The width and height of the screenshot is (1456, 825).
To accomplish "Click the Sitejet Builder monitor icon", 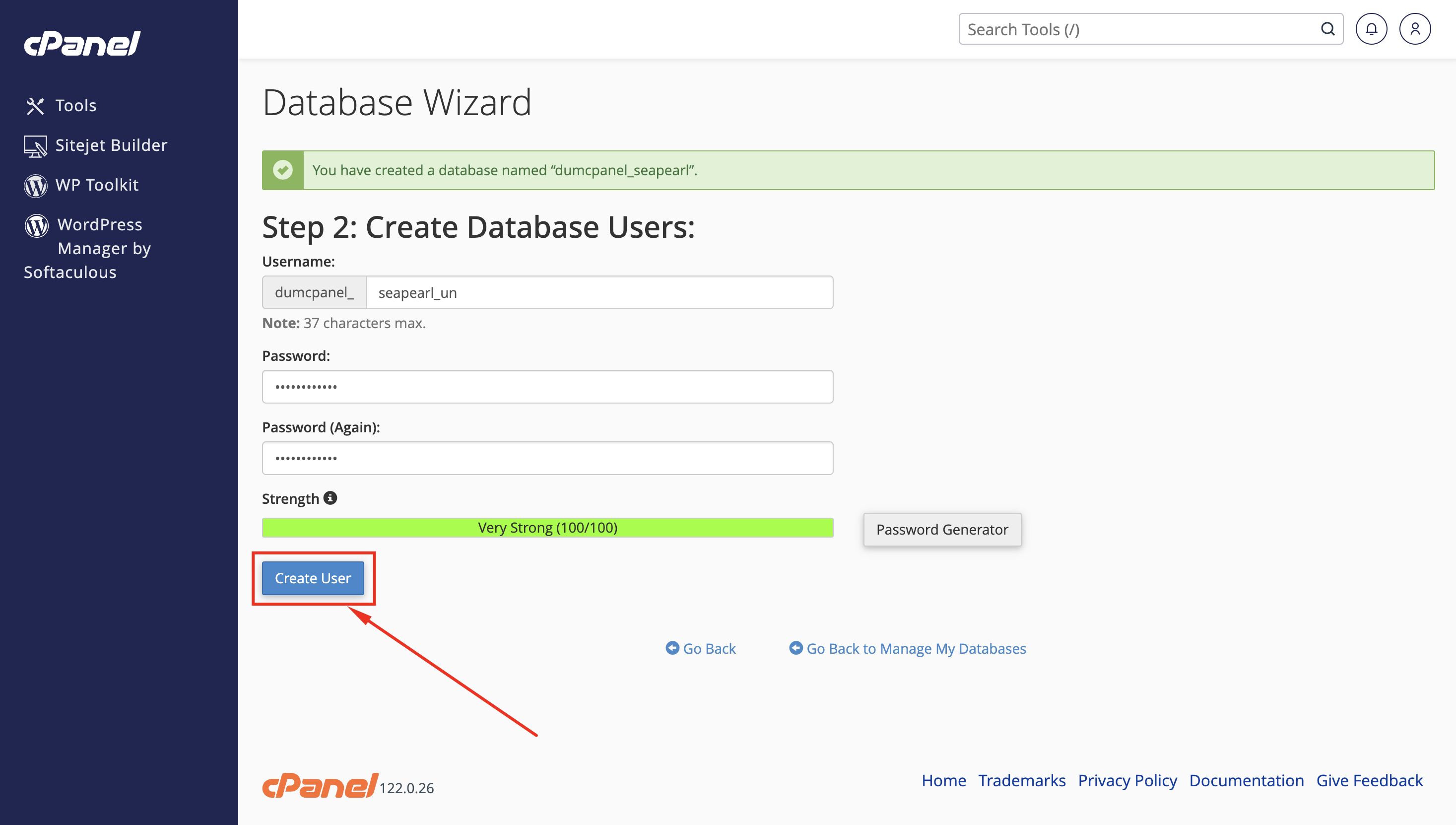I will coord(35,146).
